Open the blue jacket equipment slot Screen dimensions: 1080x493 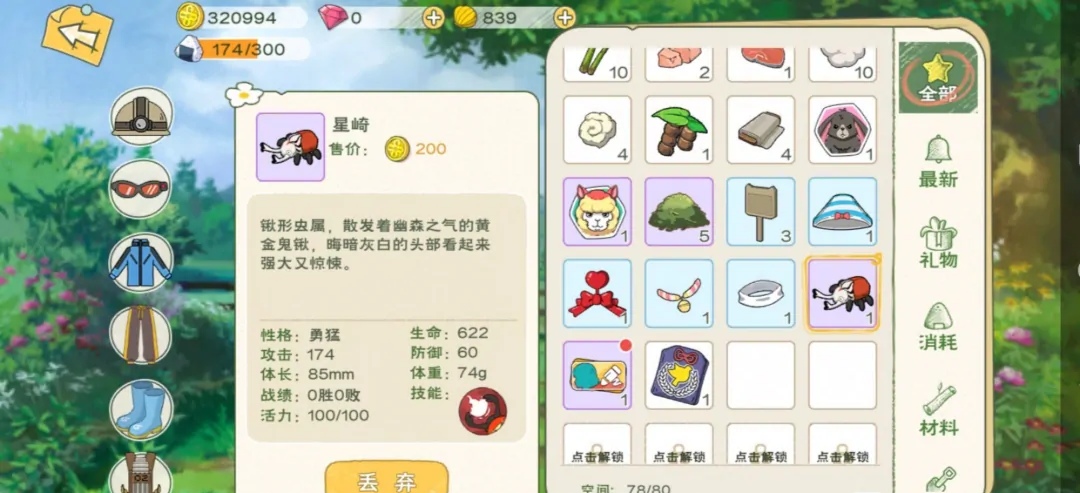[141, 262]
